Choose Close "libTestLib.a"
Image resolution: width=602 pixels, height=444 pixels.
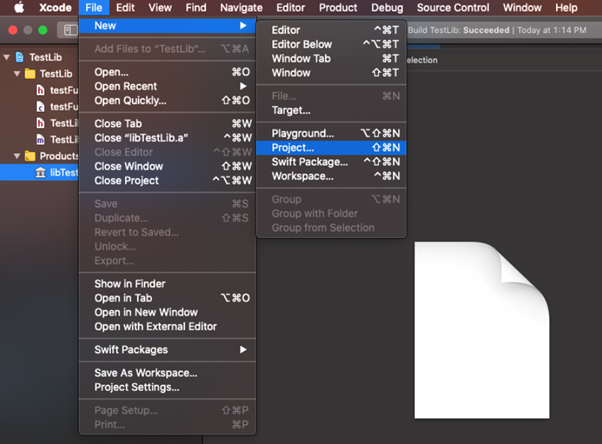pyautogui.click(x=167, y=138)
